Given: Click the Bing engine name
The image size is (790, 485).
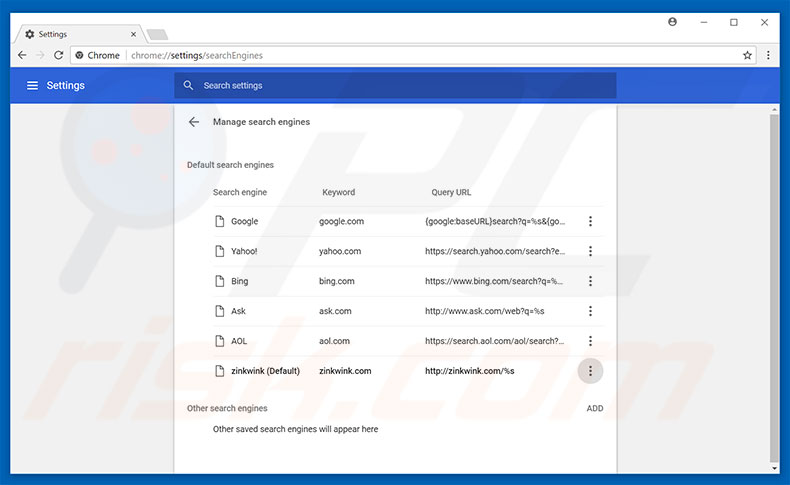Looking at the screenshot, I should [x=239, y=281].
